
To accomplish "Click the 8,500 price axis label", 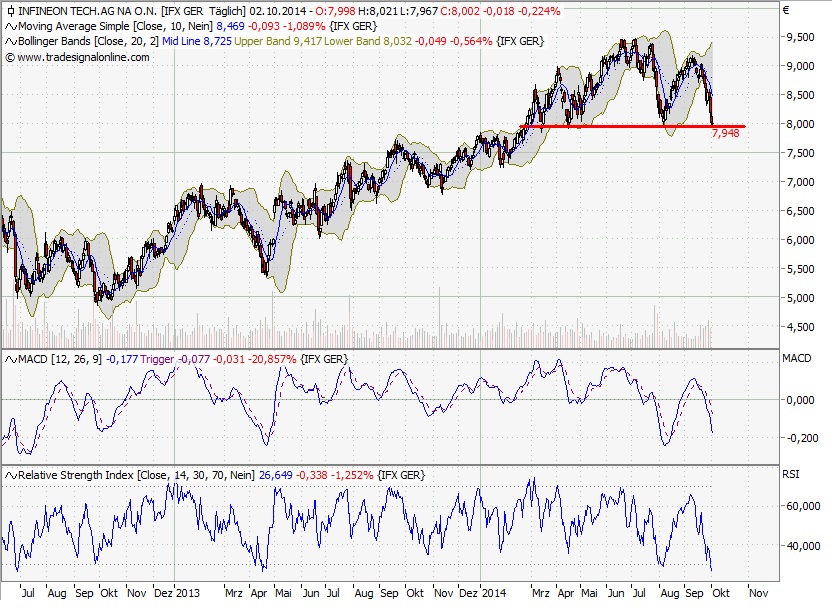I will click(800, 96).
